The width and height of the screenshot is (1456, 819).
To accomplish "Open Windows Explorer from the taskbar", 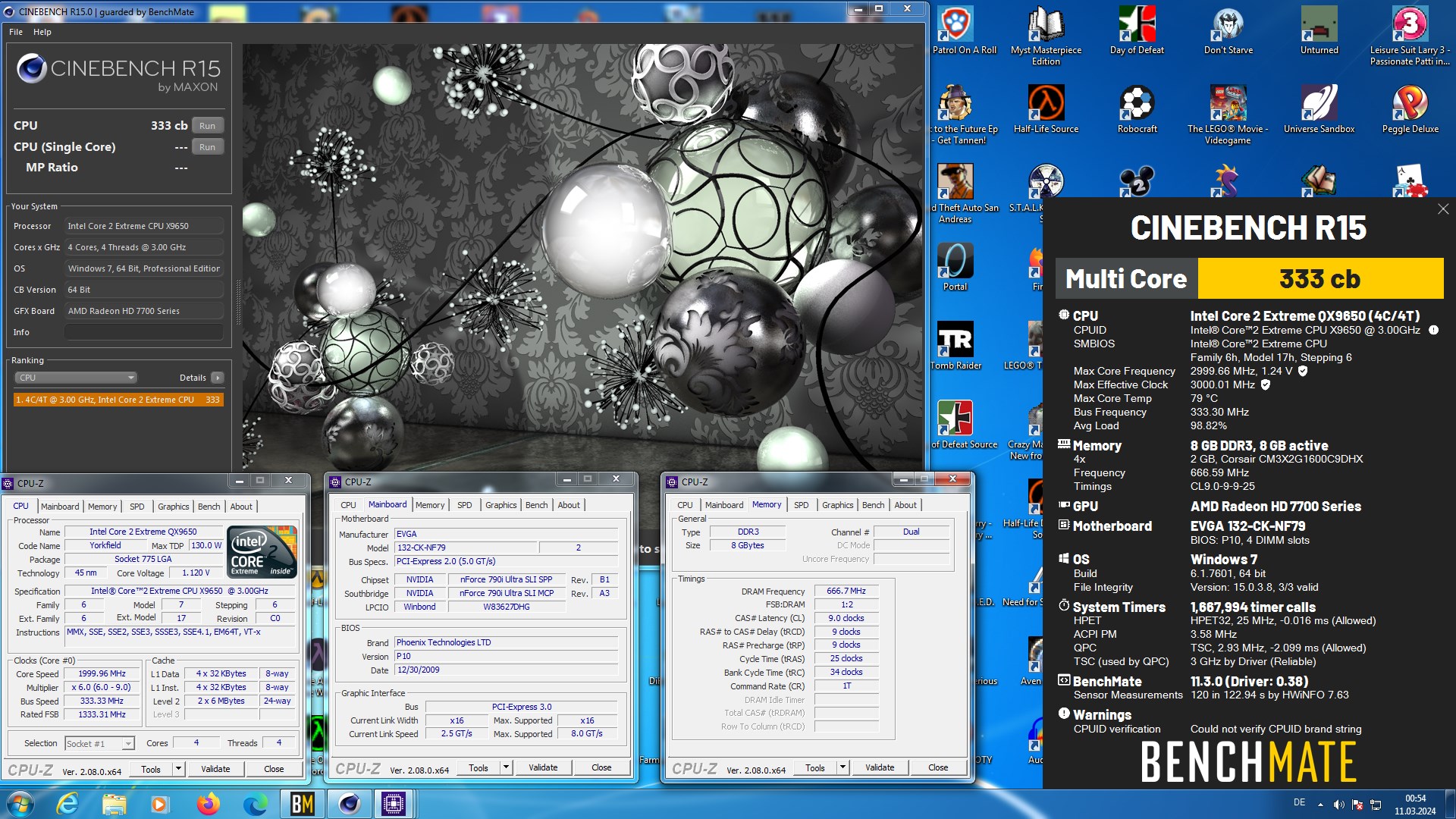I will (114, 804).
